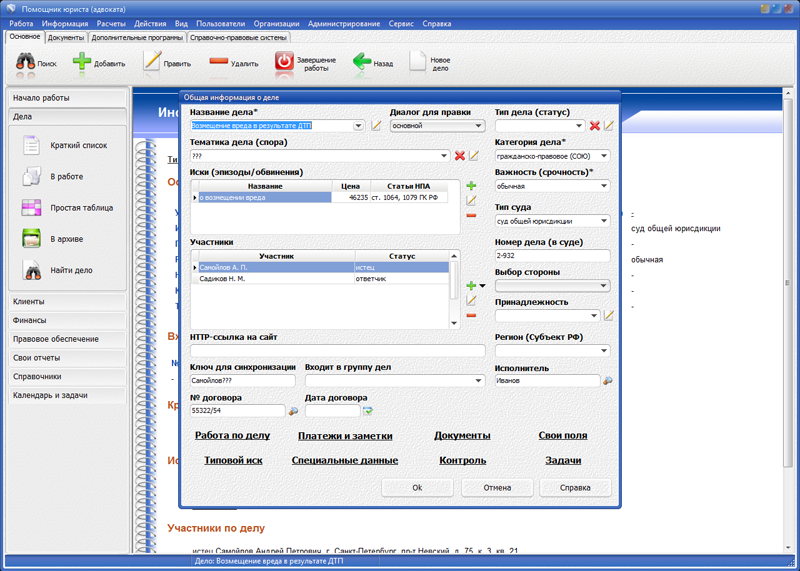The image size is (800, 571).
Task: Switch to the Справочно-правовые системы tab
Action: pos(238,37)
